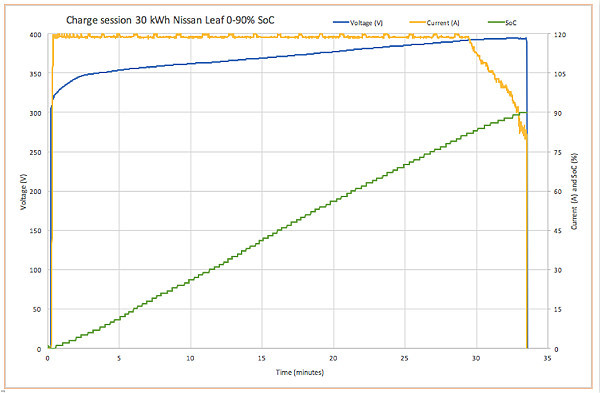The image size is (600, 393).
Task: Click the green SoC legend line marker
Action: coord(496,23)
